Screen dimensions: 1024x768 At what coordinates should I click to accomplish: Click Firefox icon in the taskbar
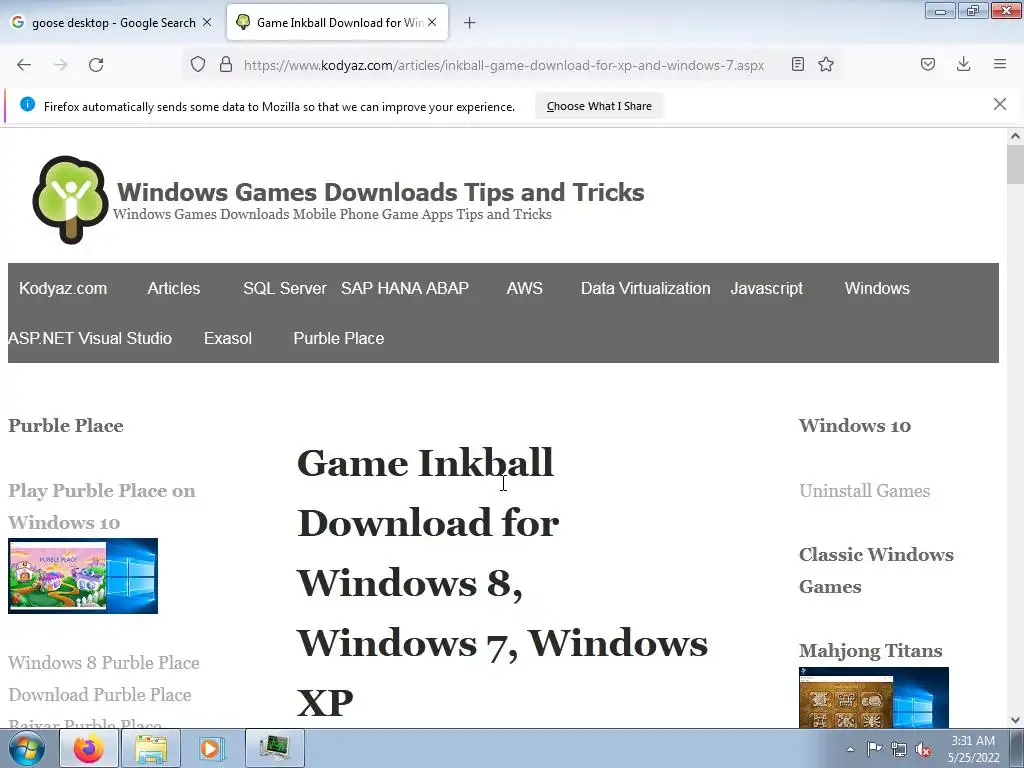click(89, 748)
